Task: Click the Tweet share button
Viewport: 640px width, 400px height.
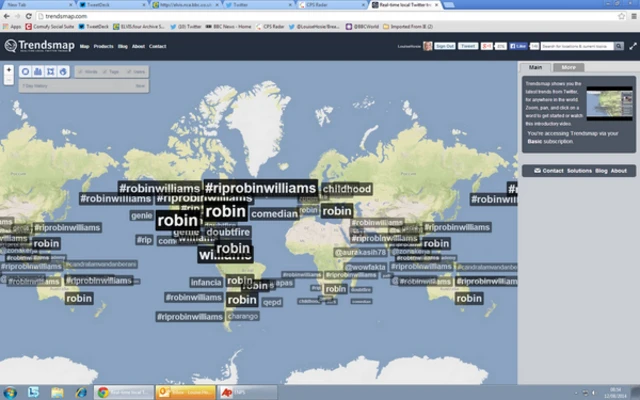Action: [467, 46]
